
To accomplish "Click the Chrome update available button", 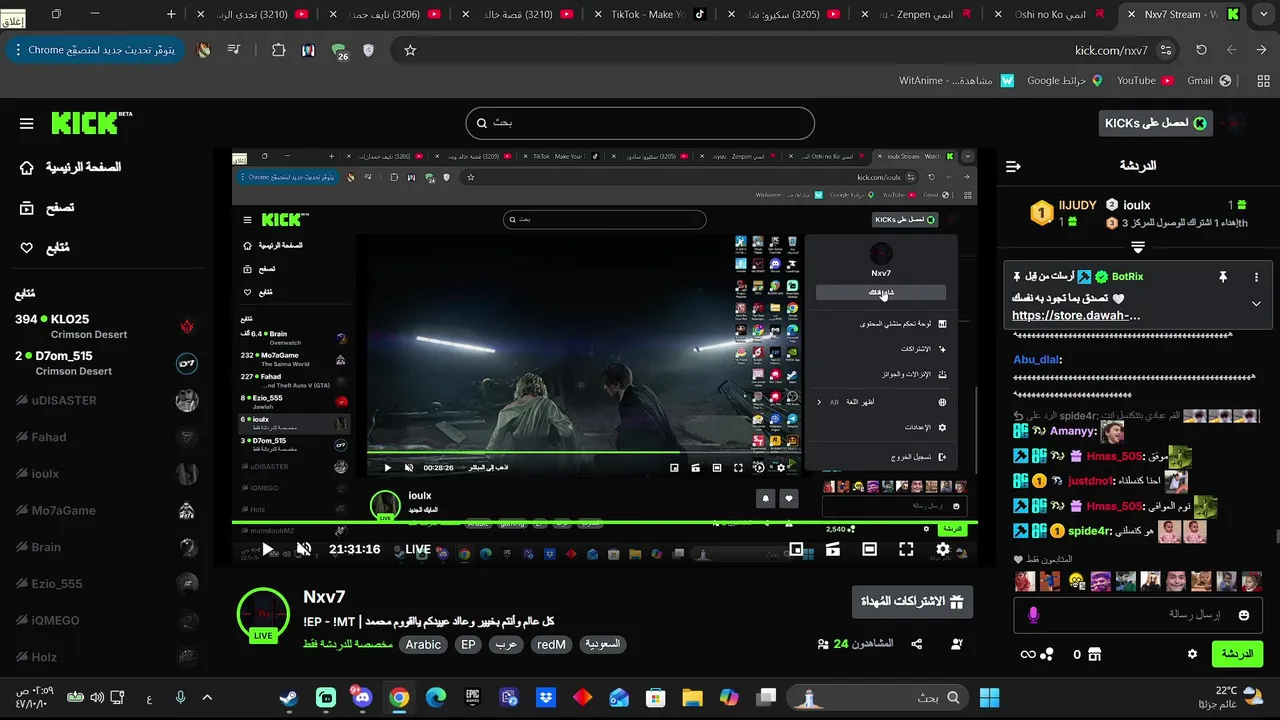I will 94,50.
